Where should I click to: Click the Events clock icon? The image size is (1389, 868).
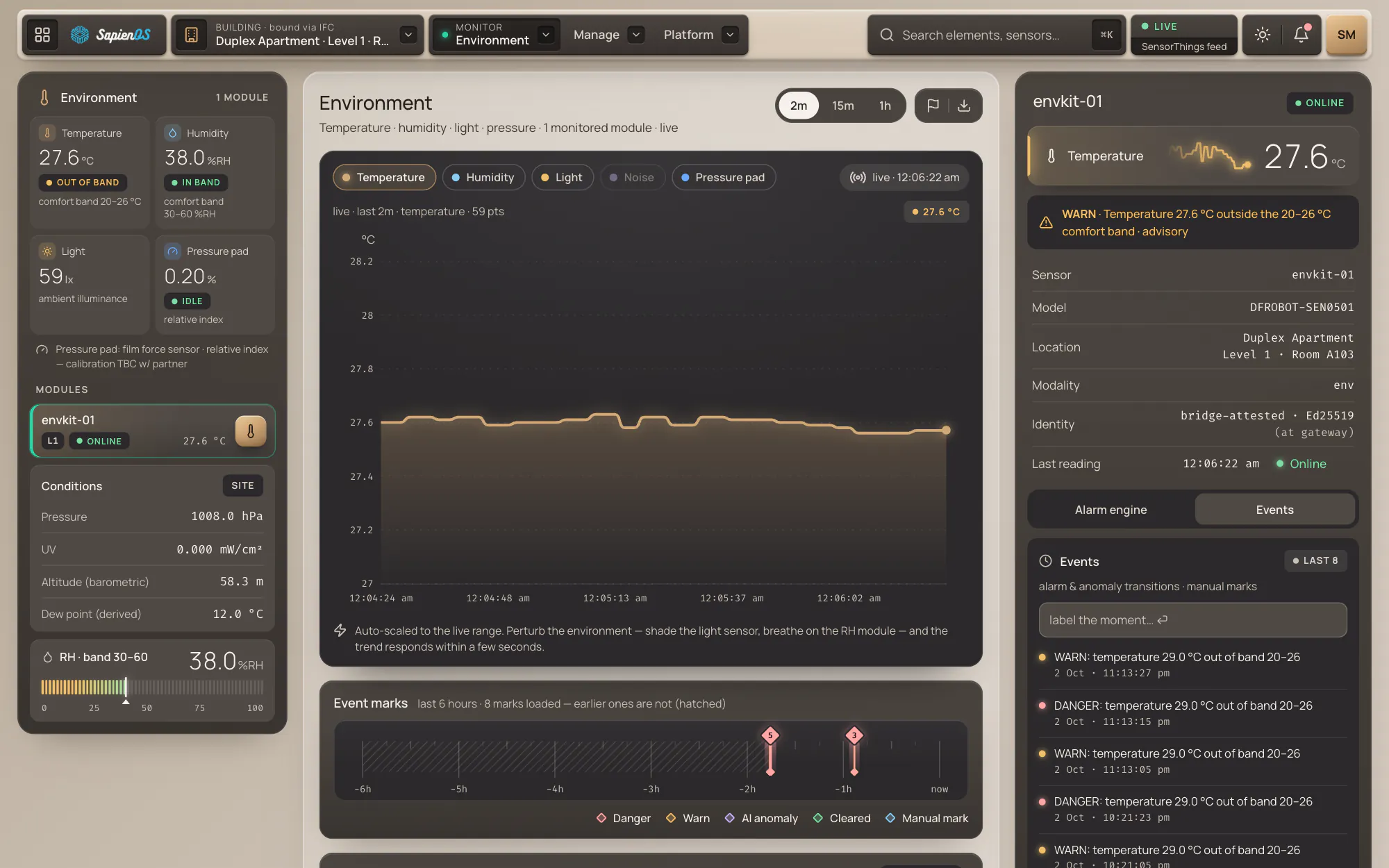pos(1045,561)
